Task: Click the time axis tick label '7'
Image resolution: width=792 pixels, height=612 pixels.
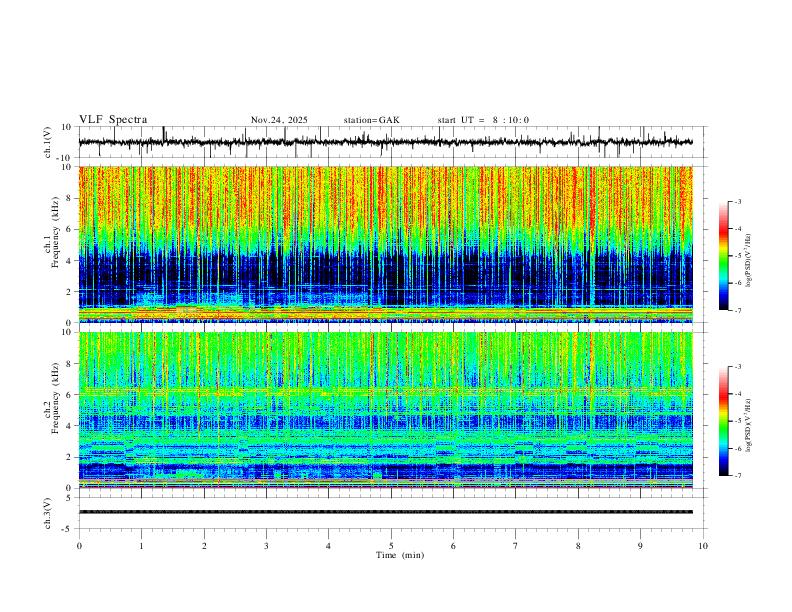Action: pyautogui.click(x=516, y=546)
